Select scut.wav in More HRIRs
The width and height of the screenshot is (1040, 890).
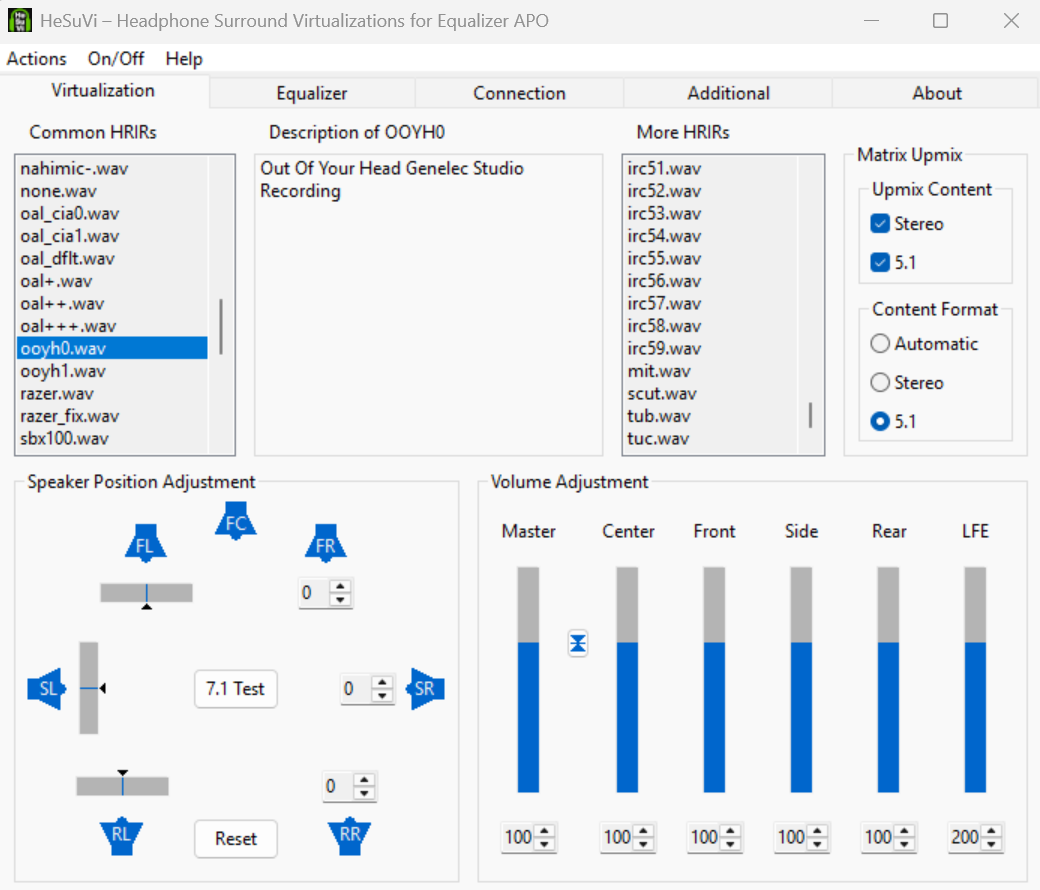coord(710,394)
